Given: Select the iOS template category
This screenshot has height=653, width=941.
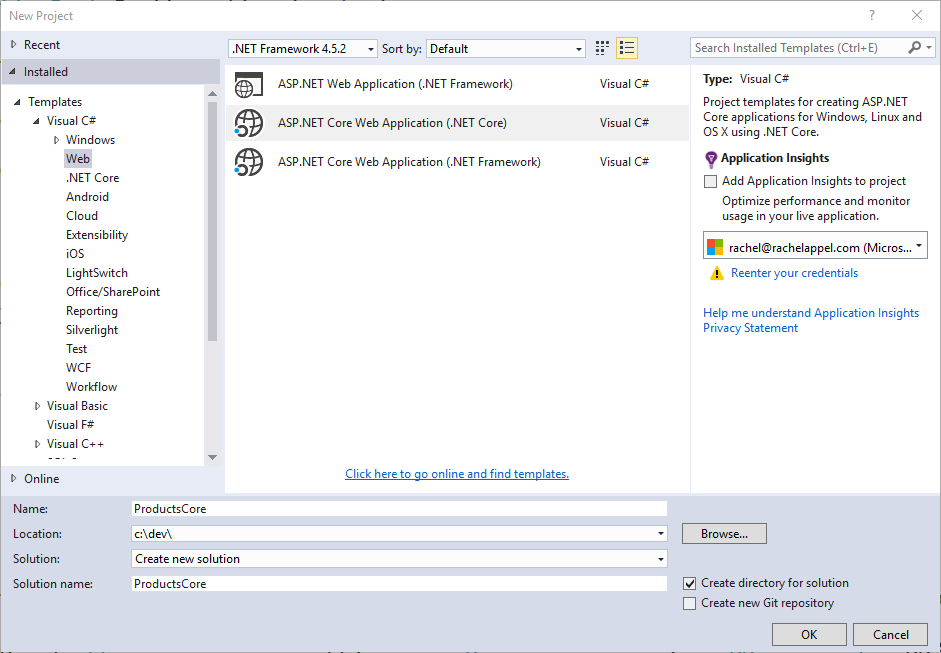Looking at the screenshot, I should tap(75, 254).
